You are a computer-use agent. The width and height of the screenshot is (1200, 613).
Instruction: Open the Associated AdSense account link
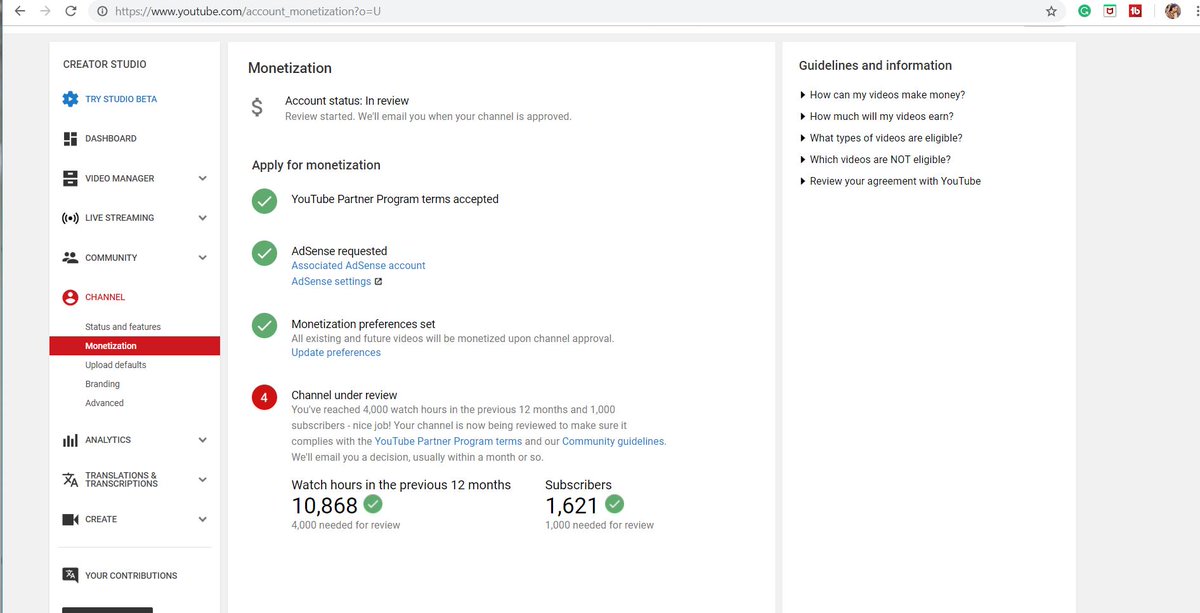point(358,266)
